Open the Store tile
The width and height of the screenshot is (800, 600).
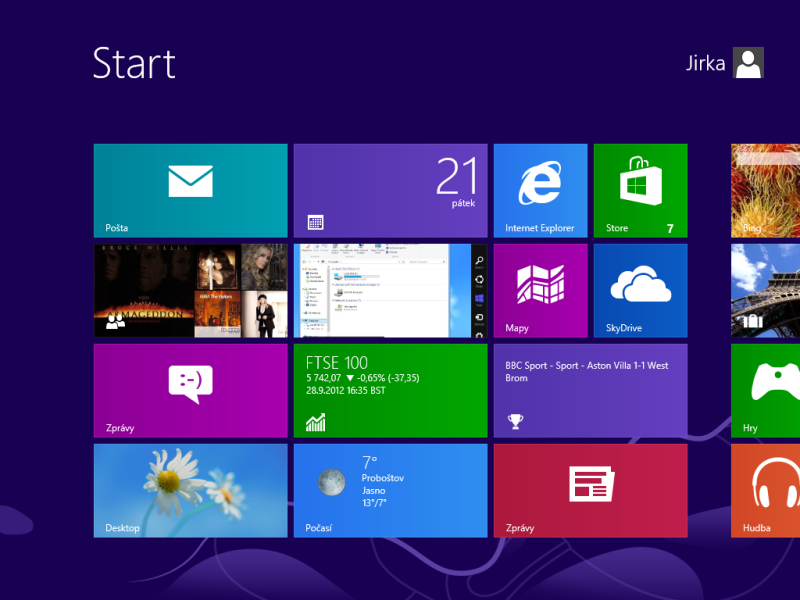point(640,190)
